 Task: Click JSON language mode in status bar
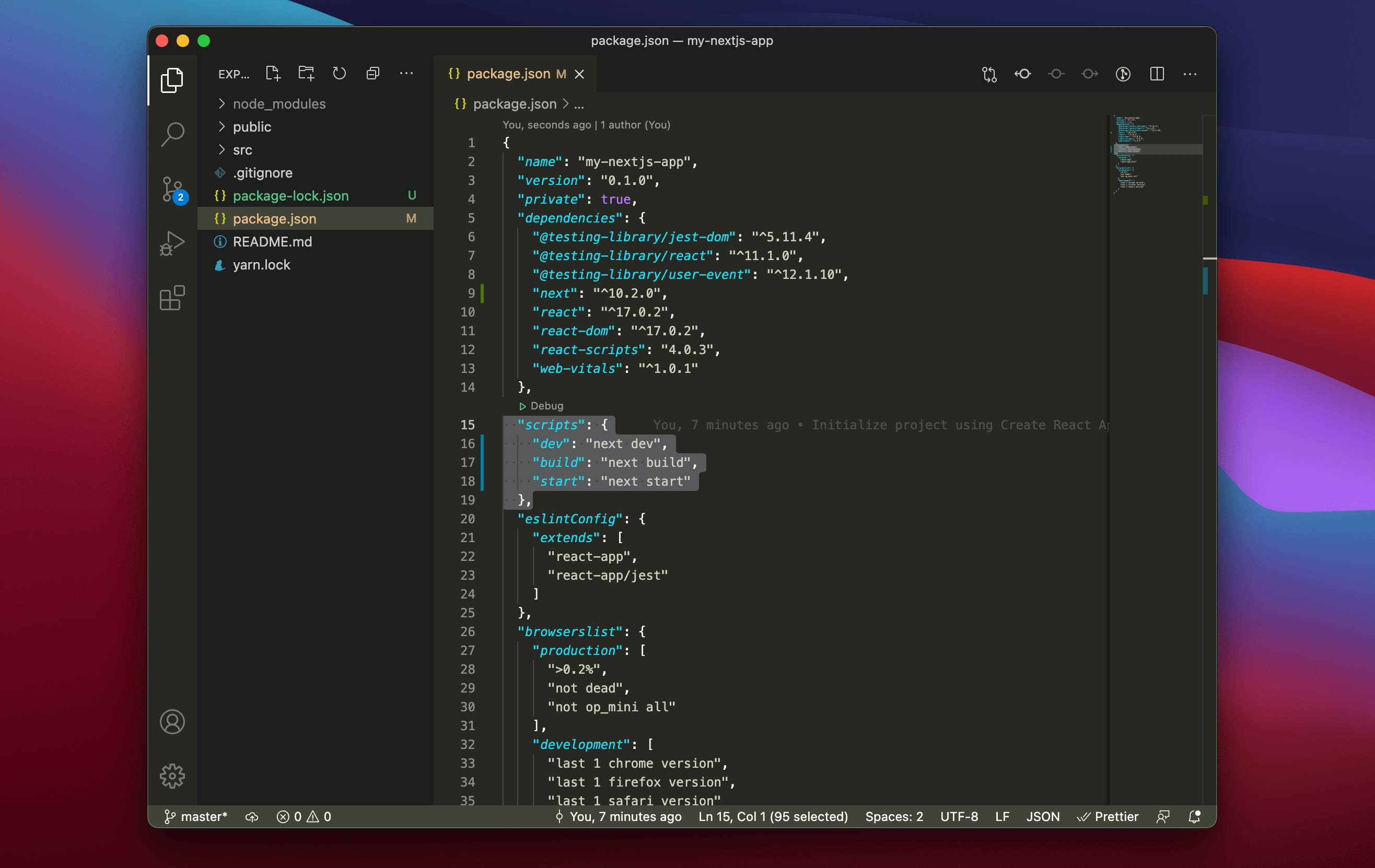tap(1043, 817)
